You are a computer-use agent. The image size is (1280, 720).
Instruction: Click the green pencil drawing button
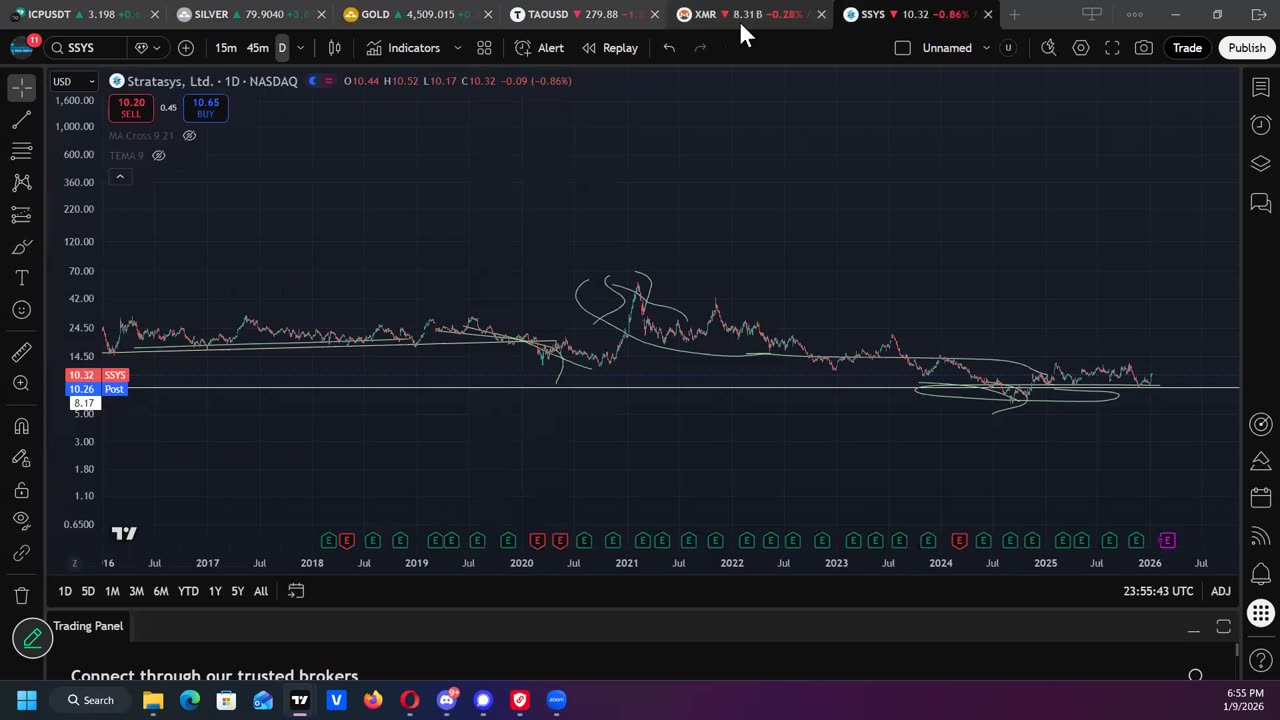[32, 638]
